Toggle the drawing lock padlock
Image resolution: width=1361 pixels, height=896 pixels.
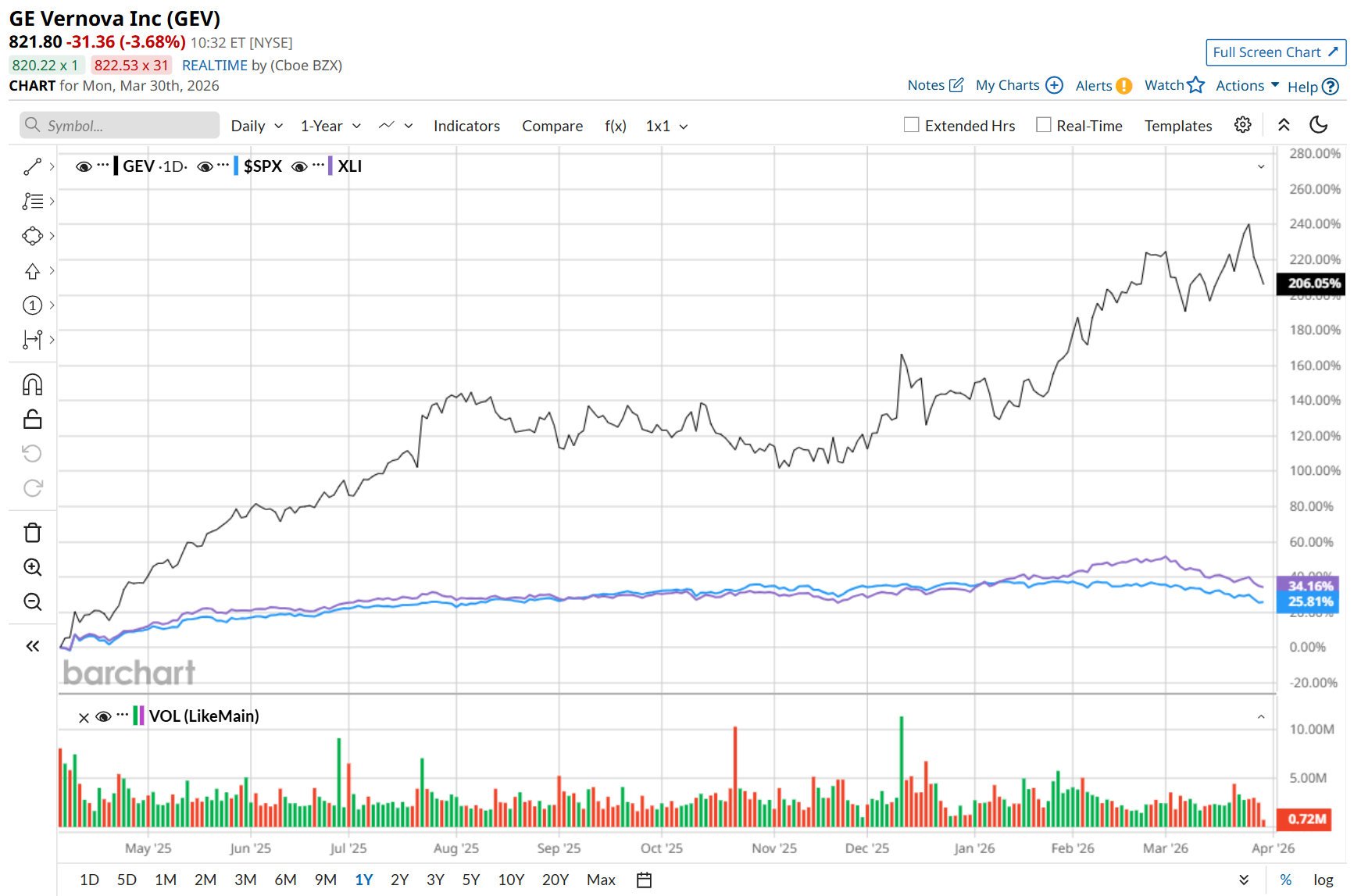32,419
